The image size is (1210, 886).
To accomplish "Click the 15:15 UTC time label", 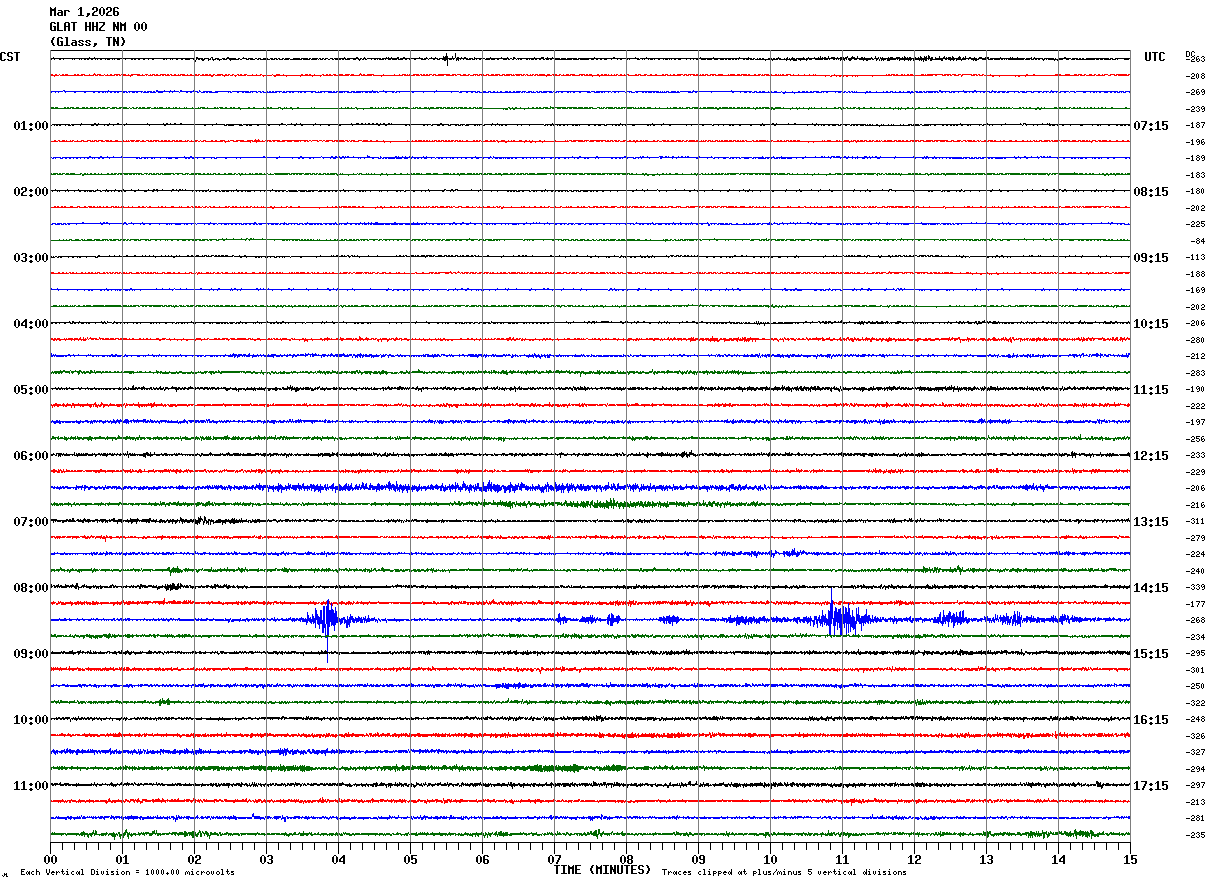I will pyautogui.click(x=1151, y=654).
